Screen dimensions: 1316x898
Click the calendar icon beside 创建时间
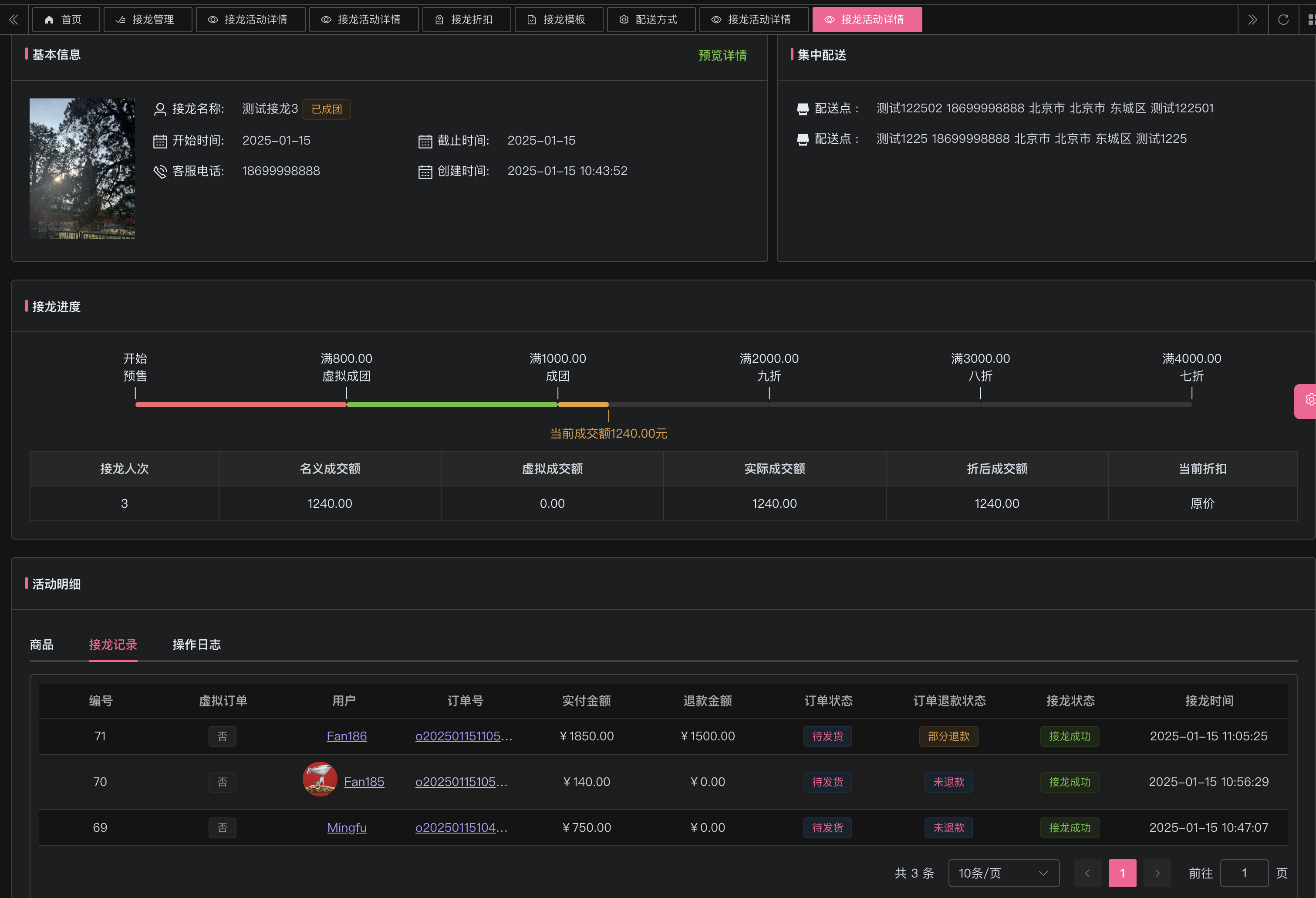(x=425, y=172)
